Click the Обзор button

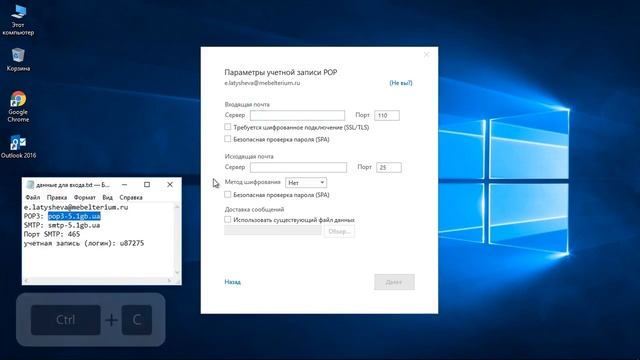(339, 231)
